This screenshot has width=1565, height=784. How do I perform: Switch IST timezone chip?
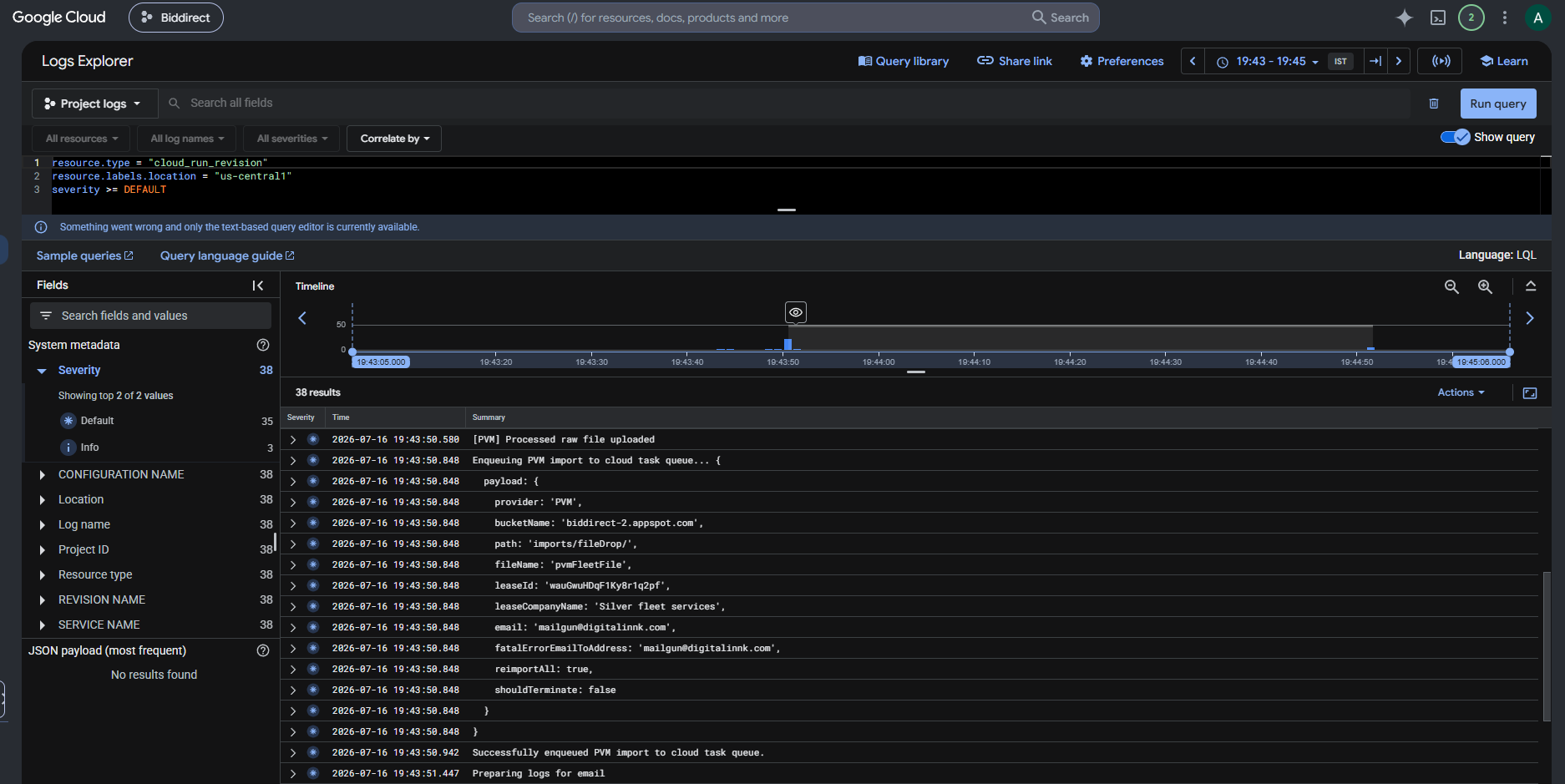pos(1340,61)
